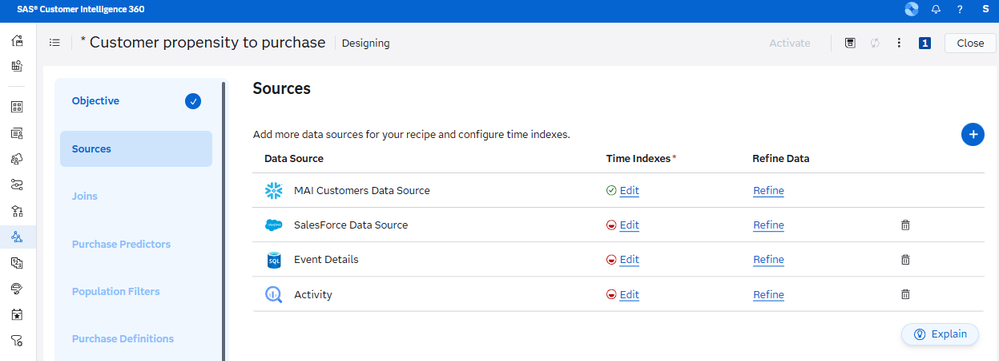Click the 'MAI Customers Data Source' name
This screenshot has height=361, width=999.
pyautogui.click(x=362, y=190)
